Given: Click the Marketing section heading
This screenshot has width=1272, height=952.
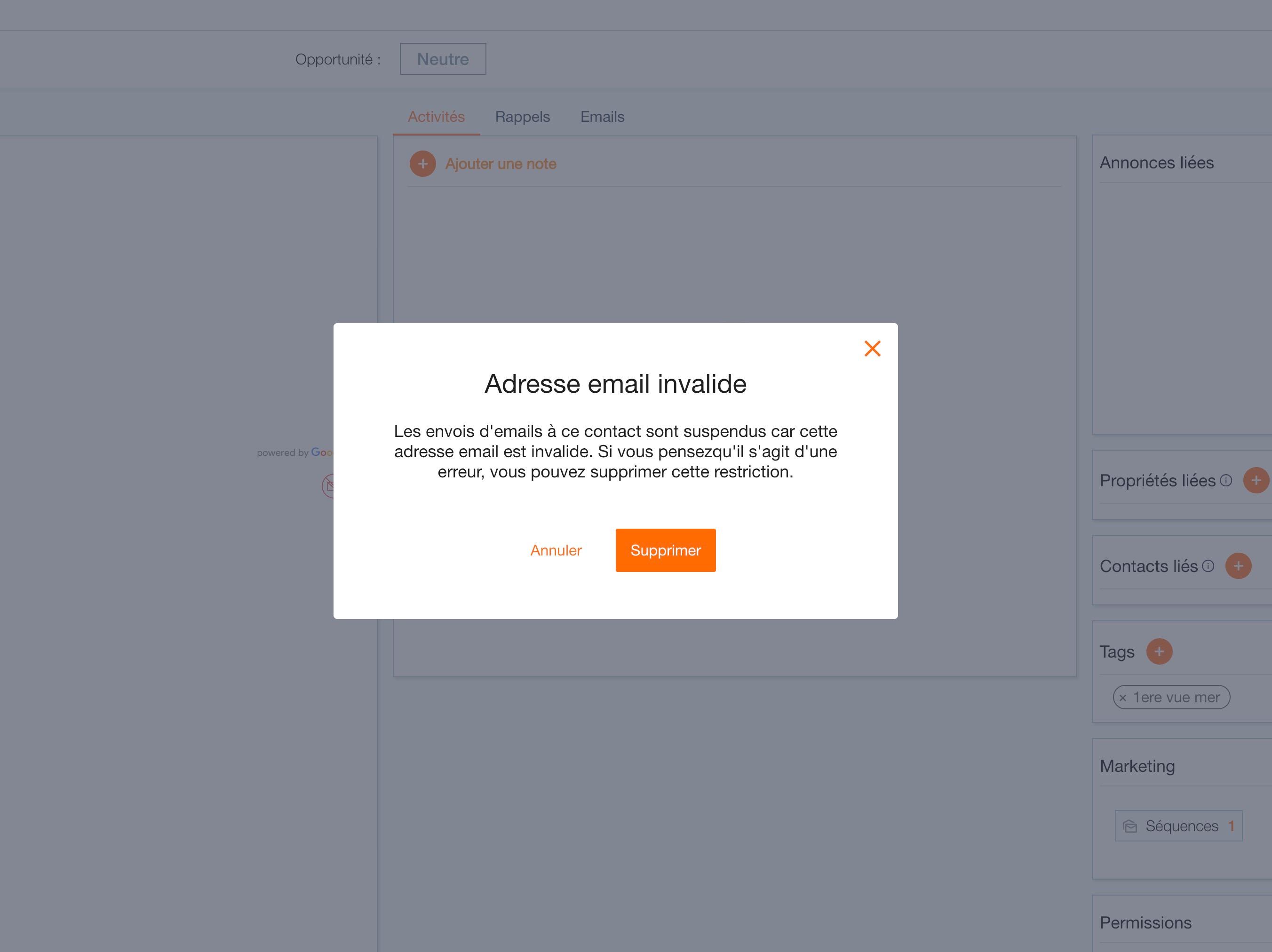Looking at the screenshot, I should click(x=1137, y=766).
